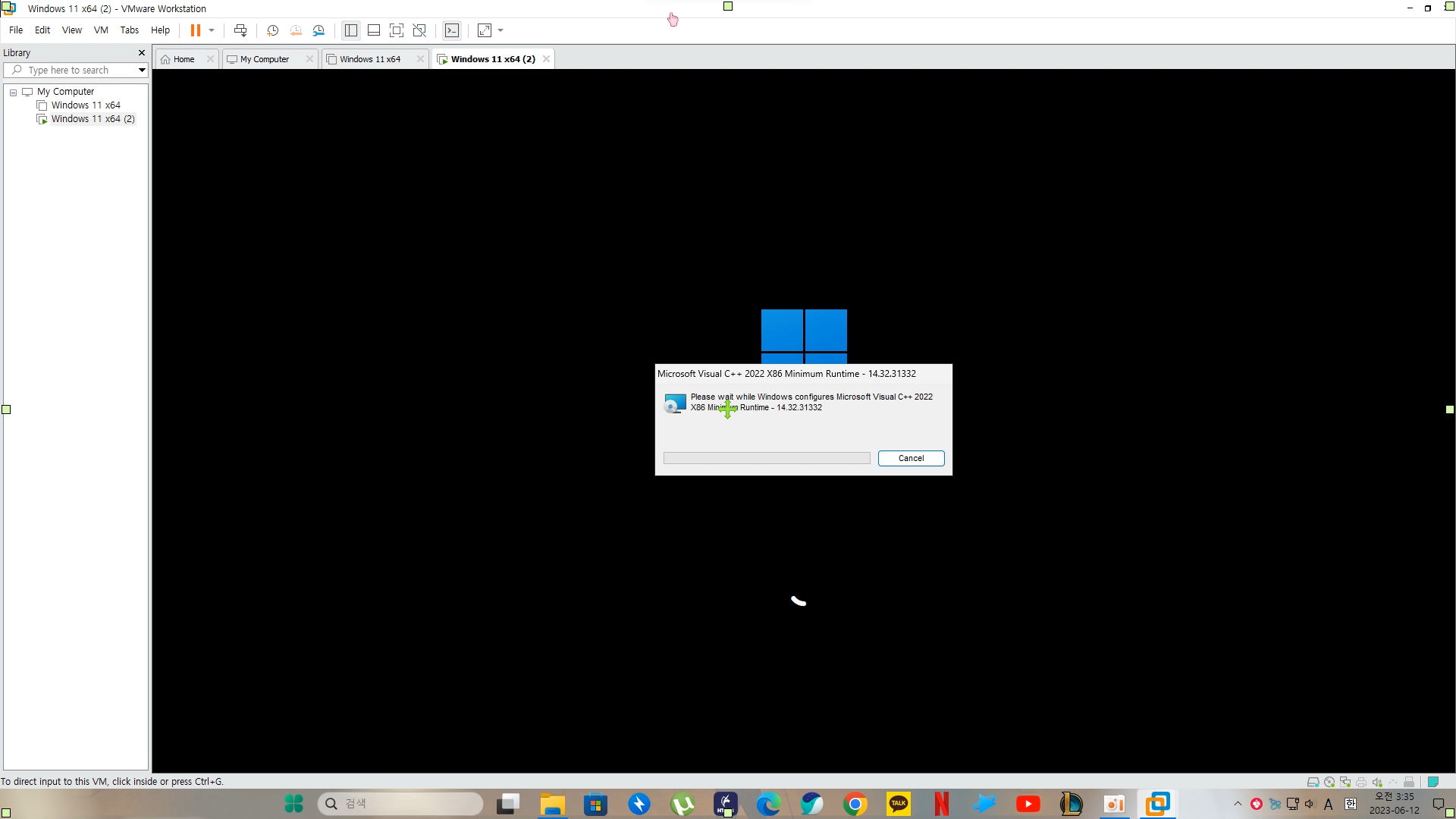Toggle the thumbnail bar view icon
The image size is (1456, 819).
coord(373,30)
